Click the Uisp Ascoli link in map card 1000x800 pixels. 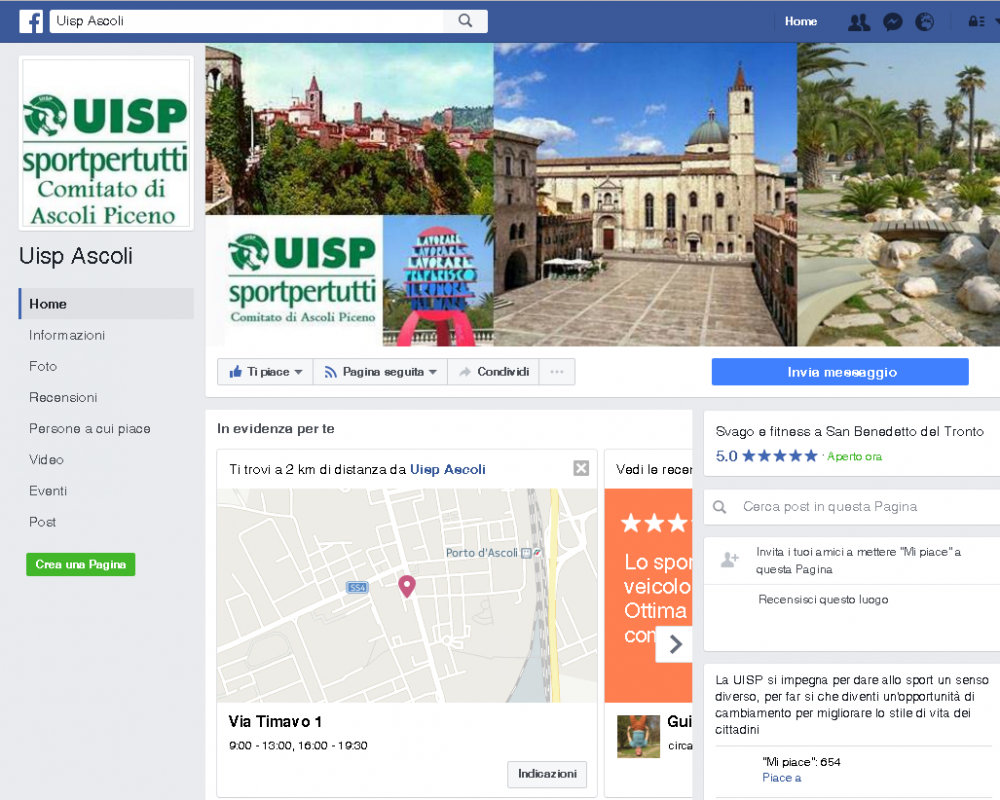[448, 470]
